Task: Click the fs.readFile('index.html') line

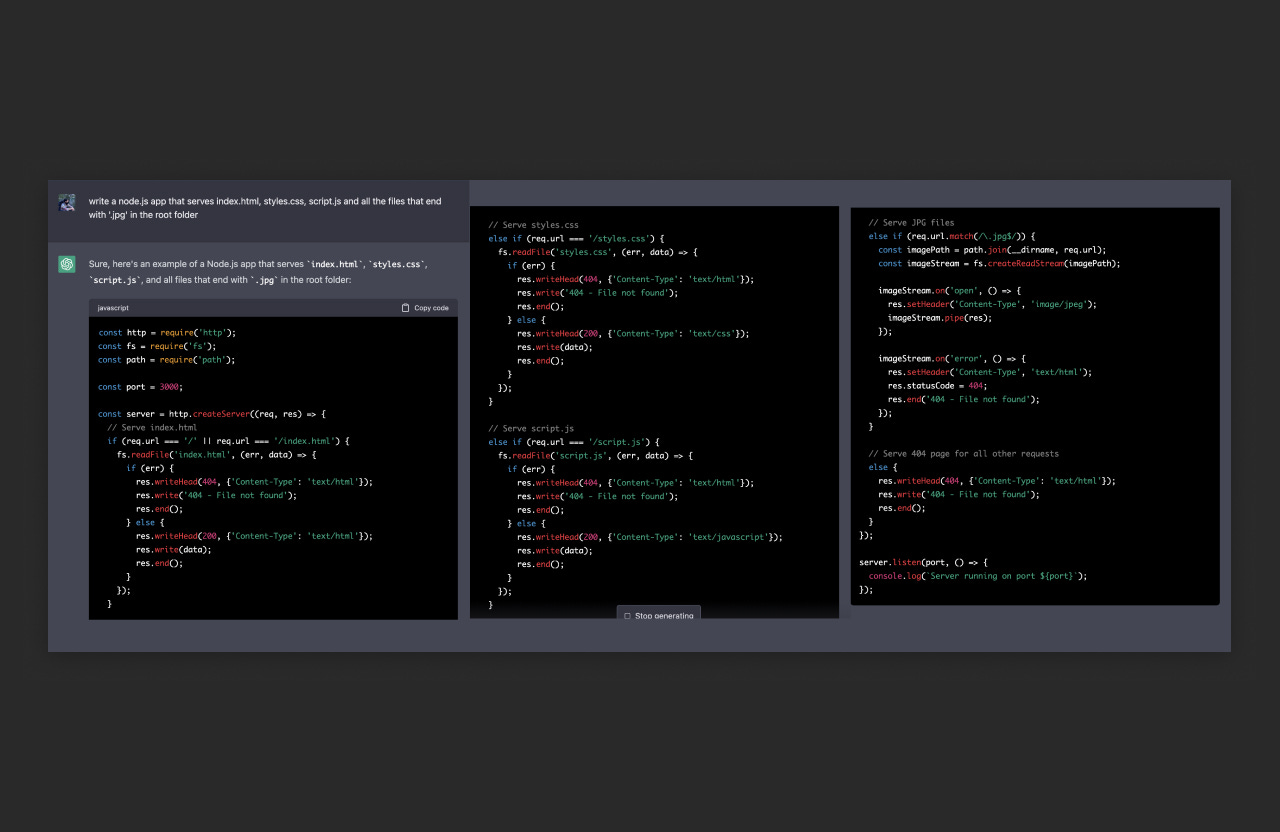Action: click(x=217, y=454)
